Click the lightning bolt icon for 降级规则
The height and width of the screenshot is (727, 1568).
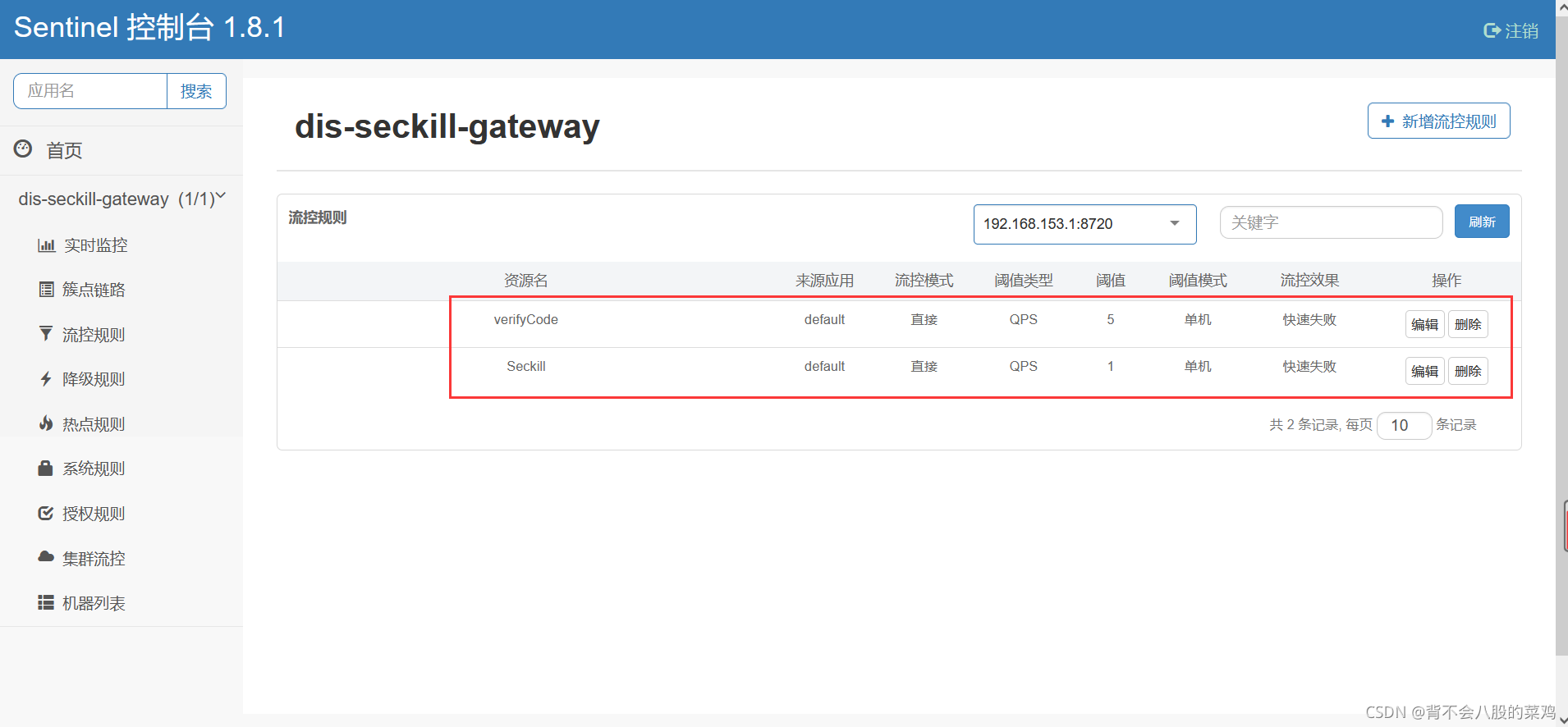point(46,378)
